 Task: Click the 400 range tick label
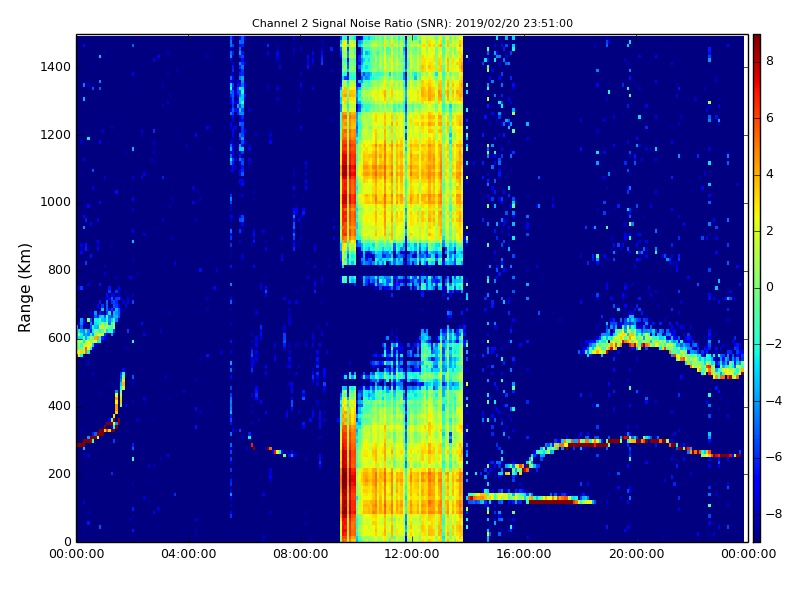click(59, 406)
